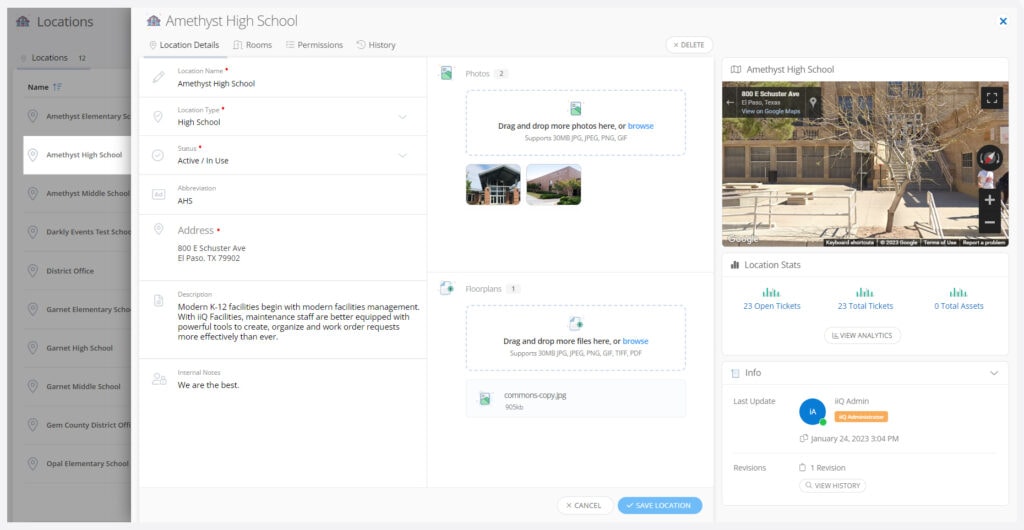The image size is (1024, 530).
Task: Click the Keyboard shortcuts map link
Action: coord(849,243)
